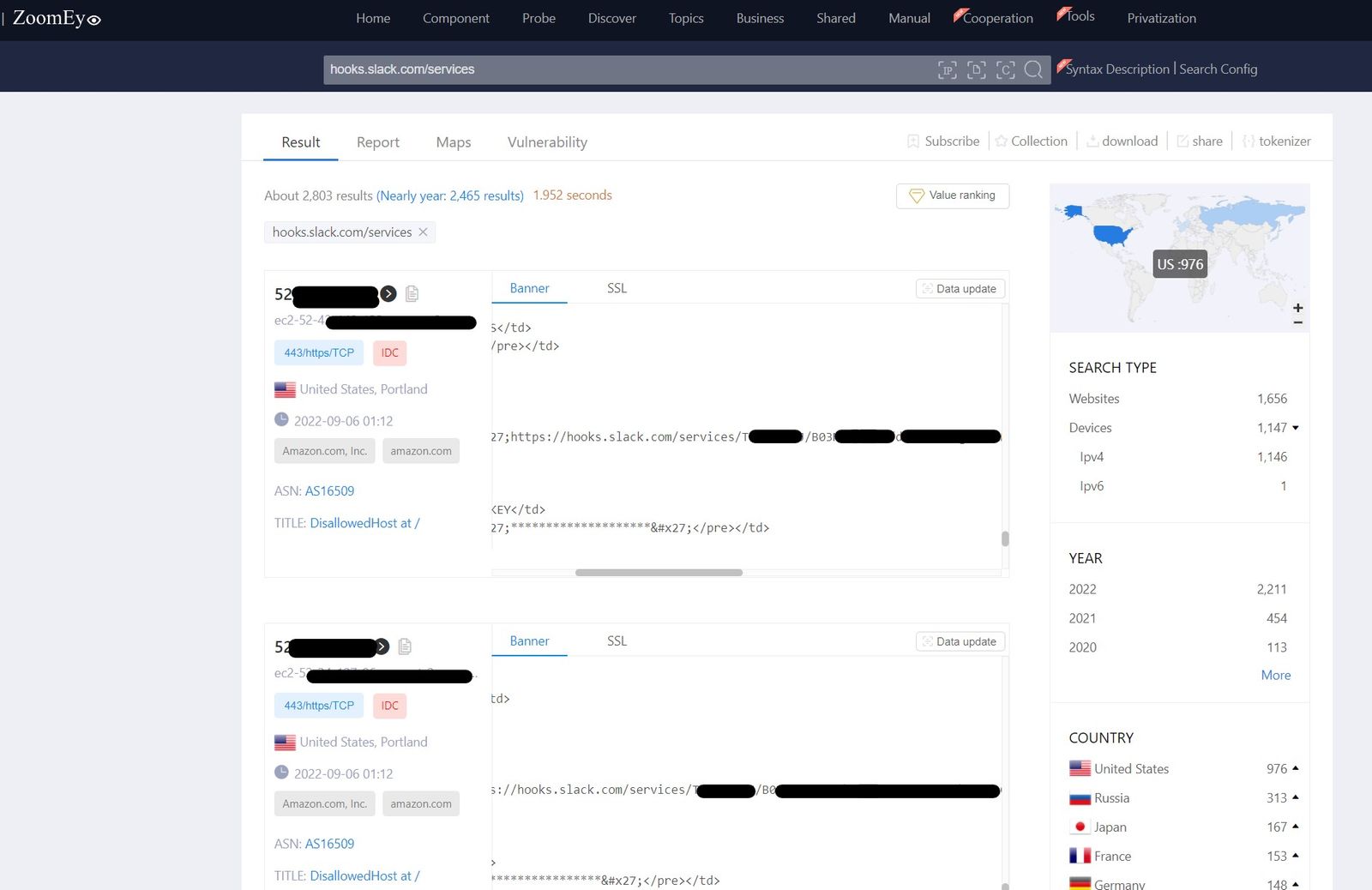Click the clock icon in first result
This screenshot has height=890, width=1372.
tap(281, 419)
